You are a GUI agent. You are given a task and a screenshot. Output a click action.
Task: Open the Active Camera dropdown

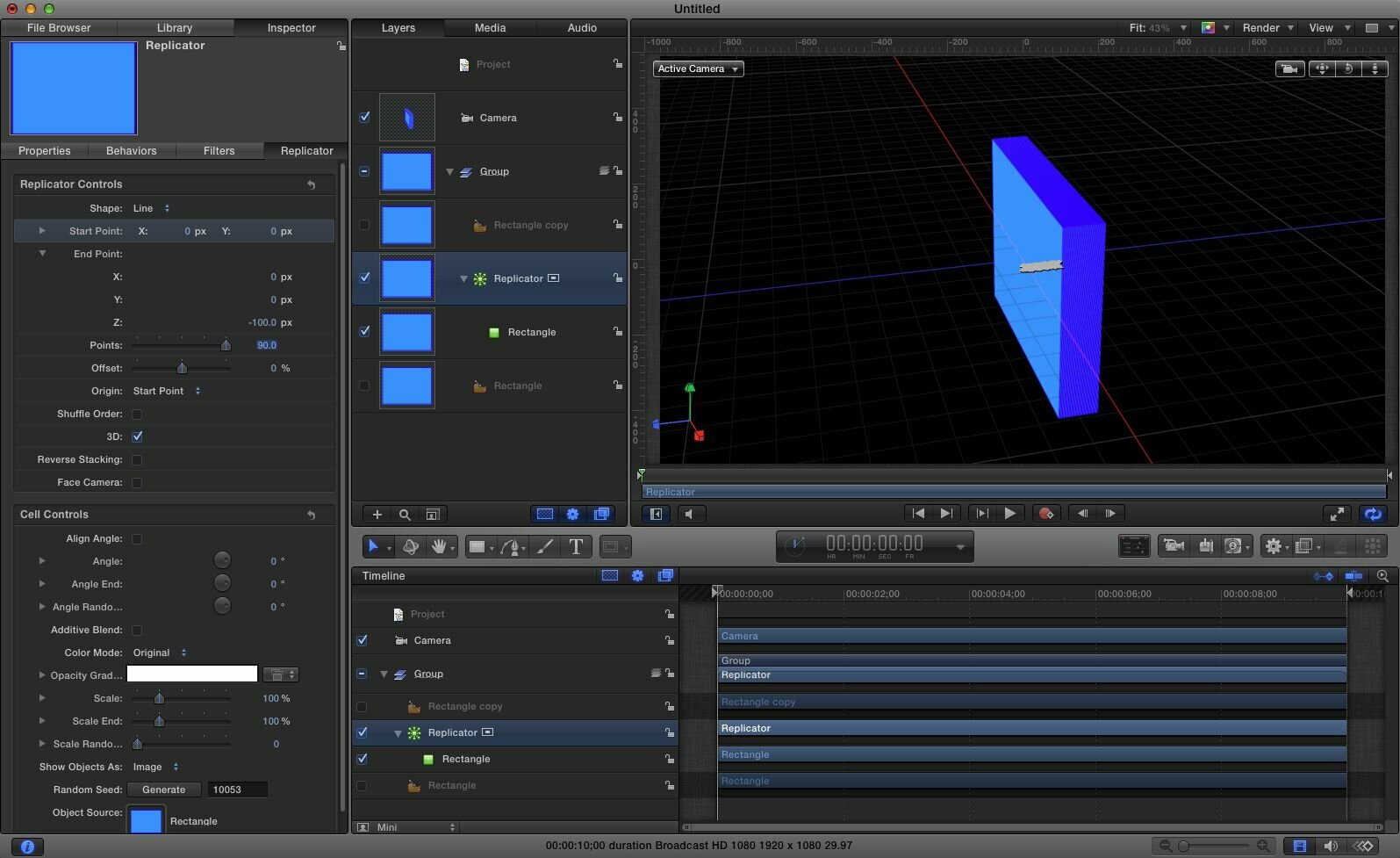pyautogui.click(x=699, y=68)
